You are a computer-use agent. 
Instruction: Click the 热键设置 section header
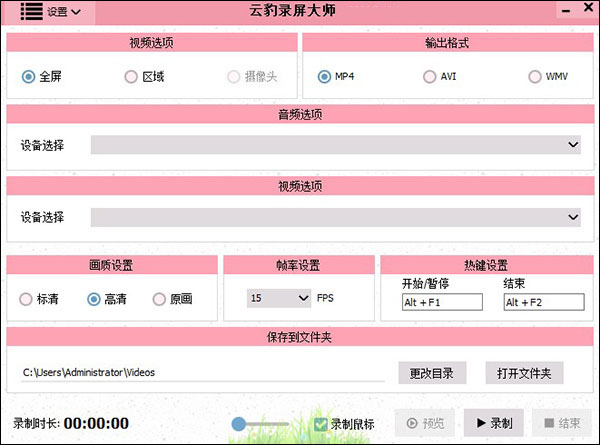486,265
